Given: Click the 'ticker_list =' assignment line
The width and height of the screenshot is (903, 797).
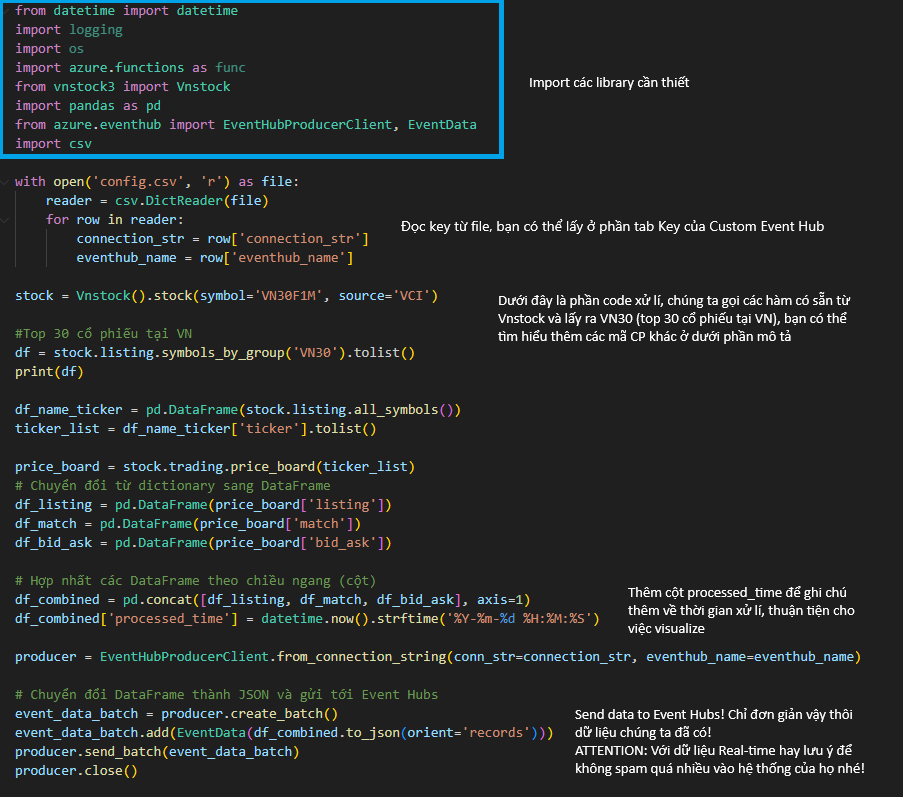Looking at the screenshot, I should 196,428.
